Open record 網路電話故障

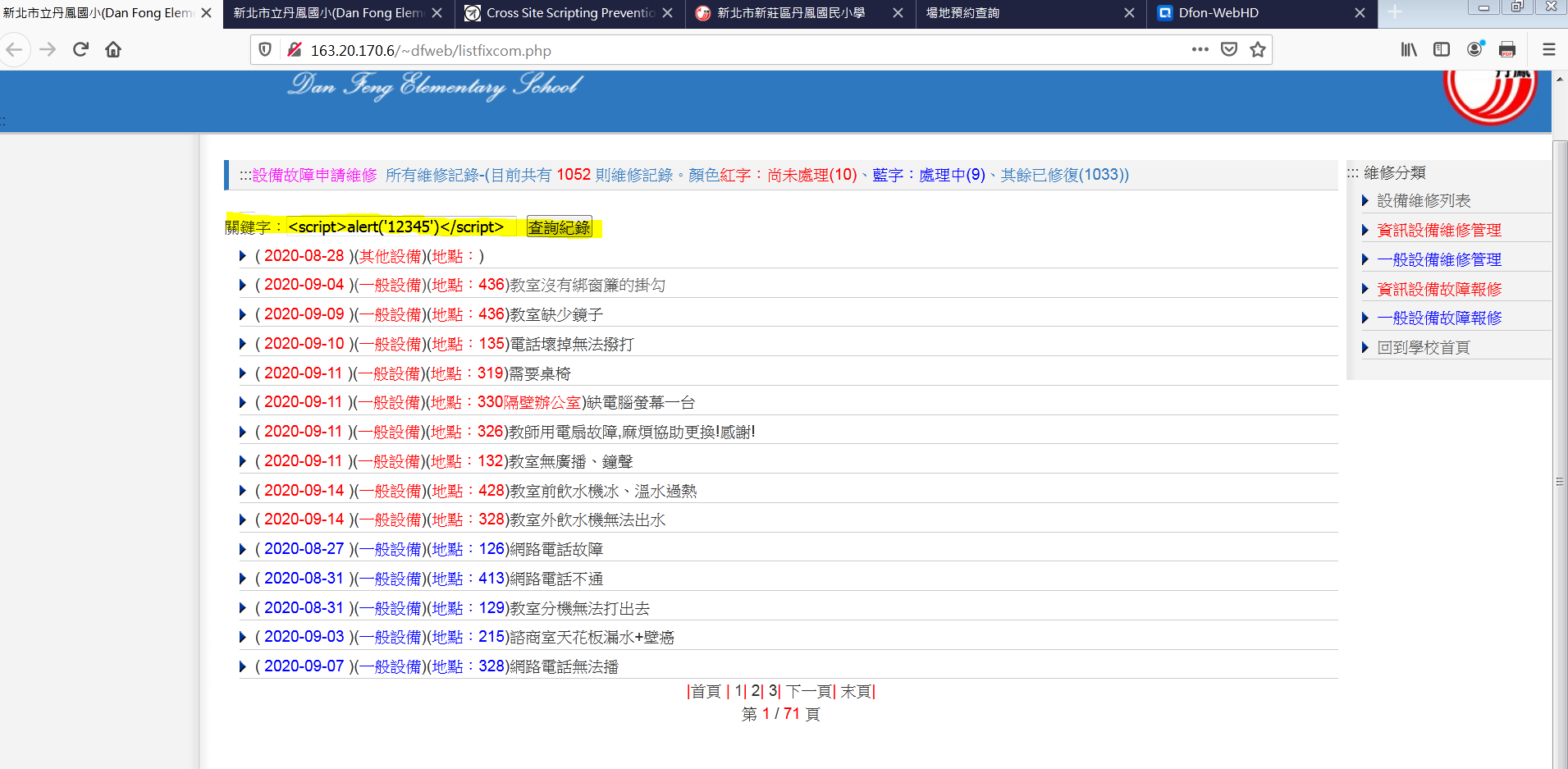tap(556, 550)
